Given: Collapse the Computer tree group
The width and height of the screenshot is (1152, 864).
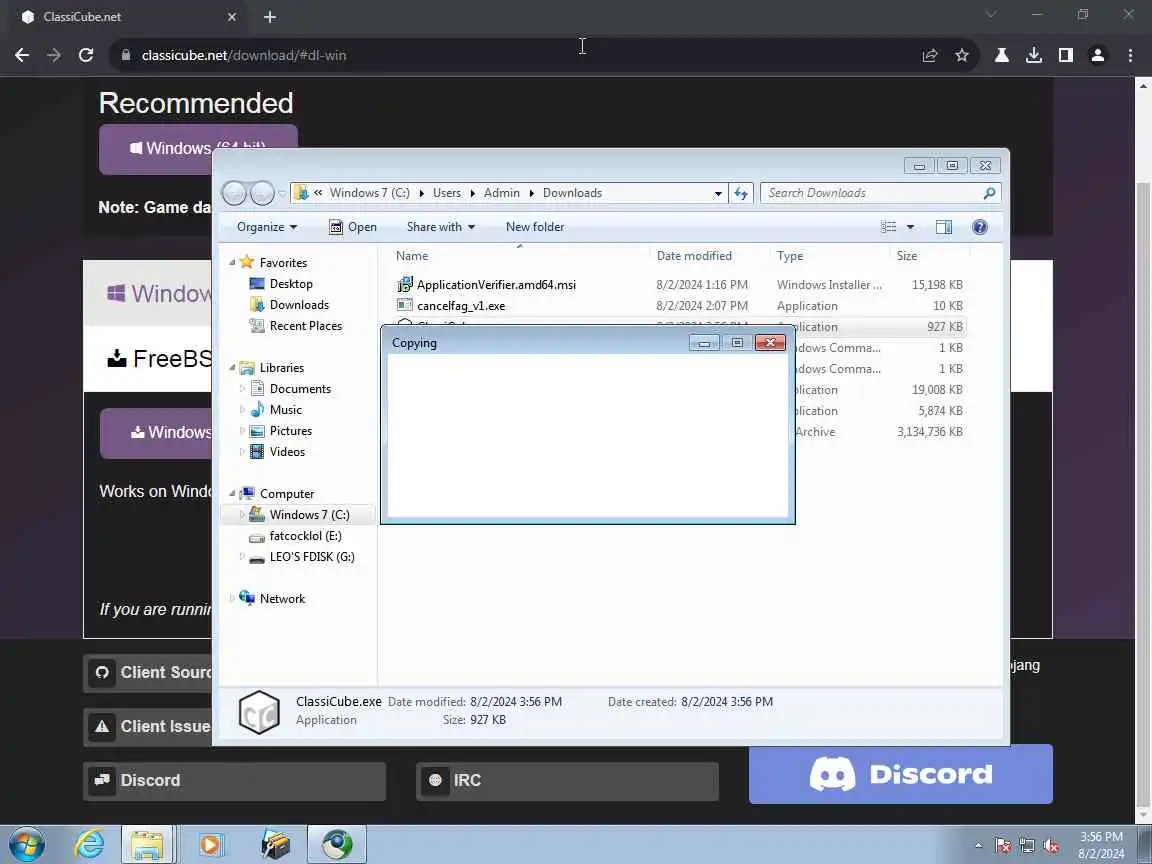Looking at the screenshot, I should click(x=232, y=494).
